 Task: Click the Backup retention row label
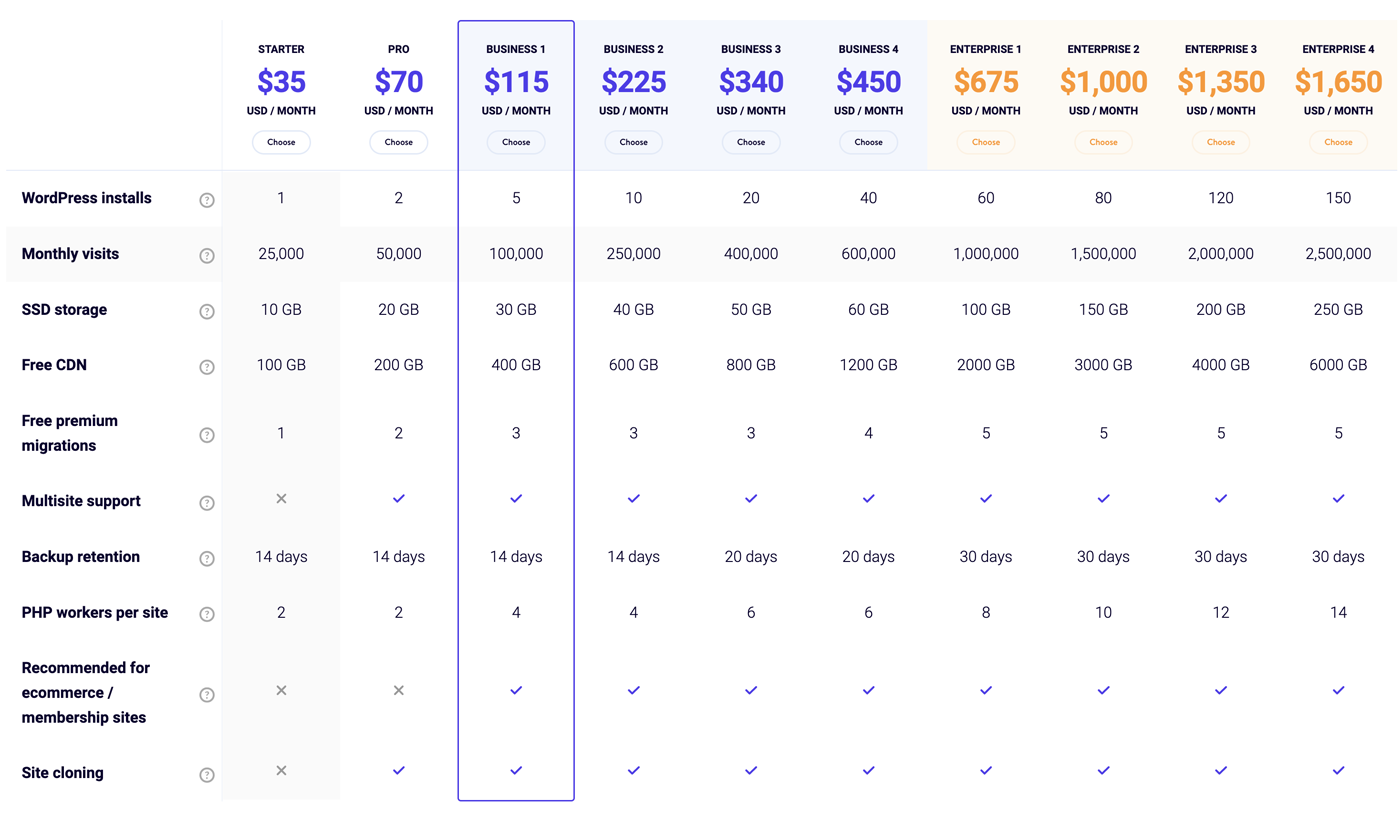(x=81, y=557)
